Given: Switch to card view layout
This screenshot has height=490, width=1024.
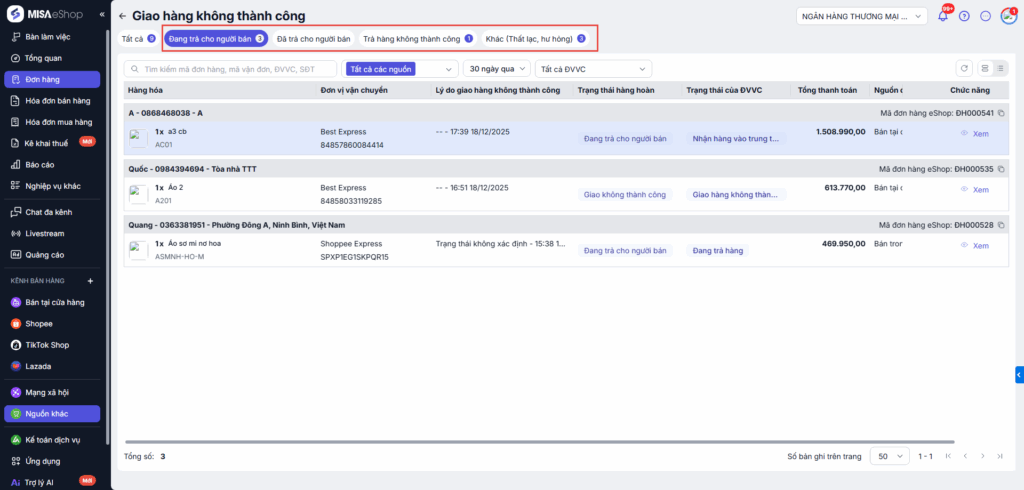Looking at the screenshot, I should coord(985,68).
